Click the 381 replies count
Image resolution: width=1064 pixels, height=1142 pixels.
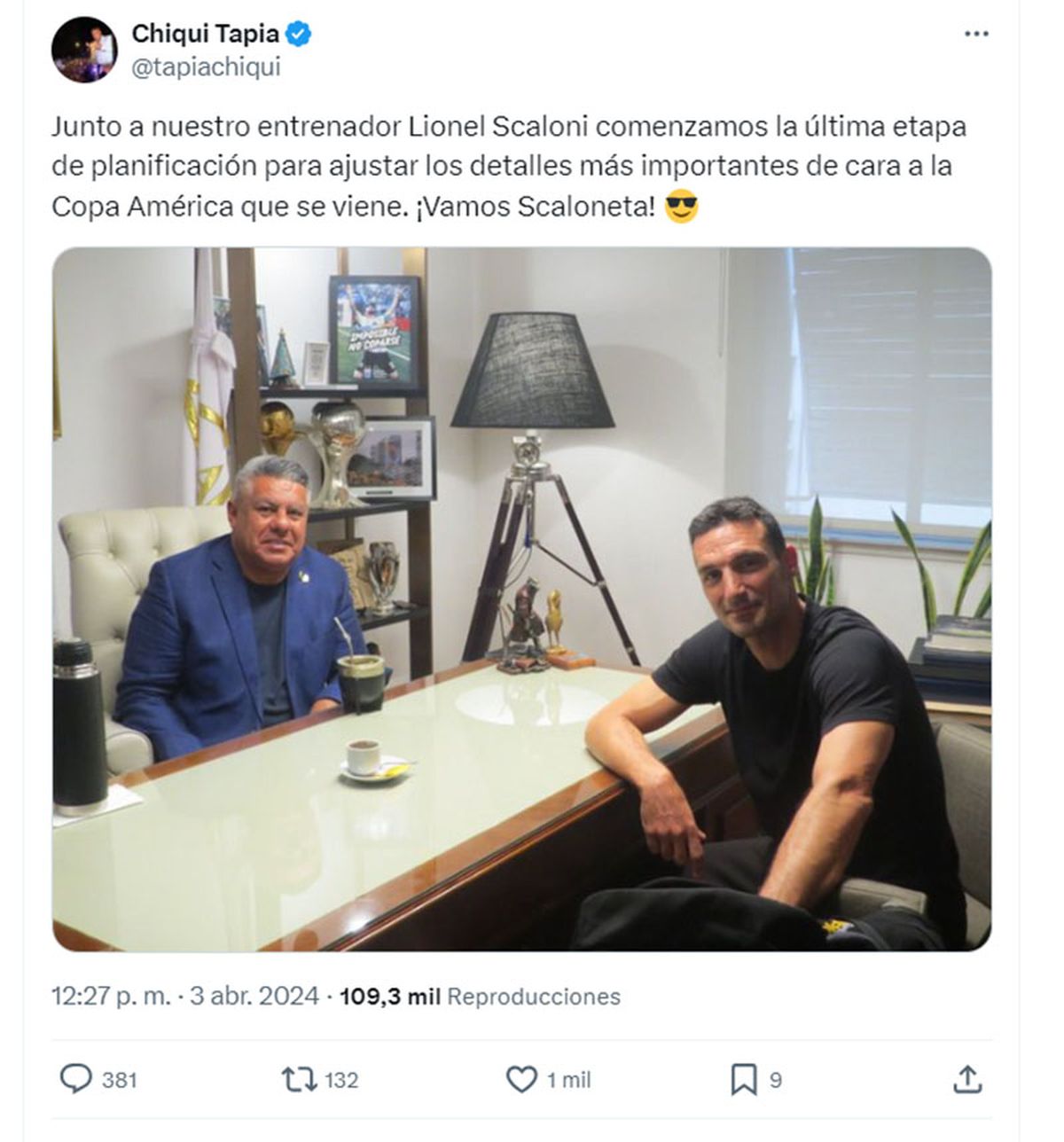click(120, 1080)
